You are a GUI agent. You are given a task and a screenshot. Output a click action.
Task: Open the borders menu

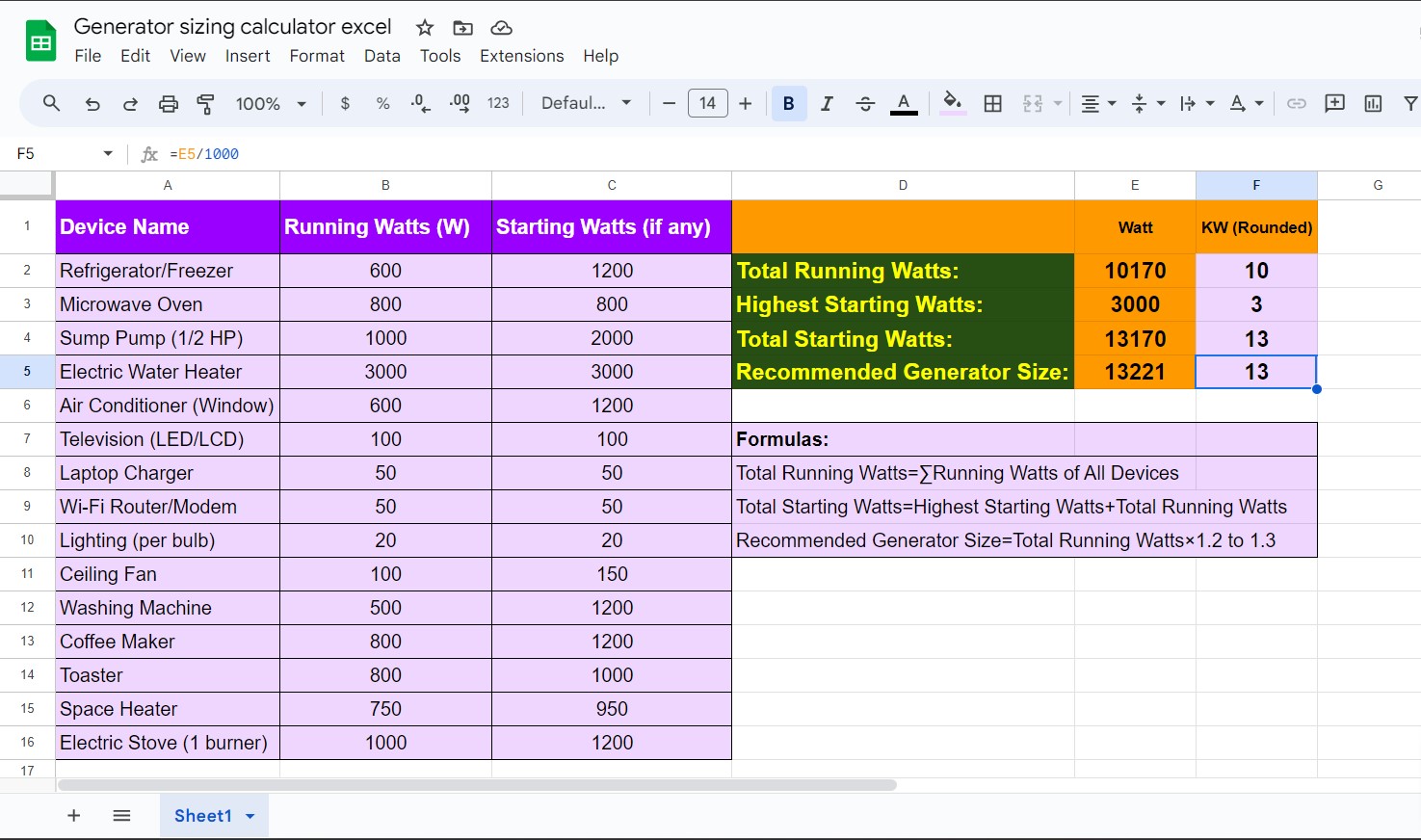(x=993, y=103)
